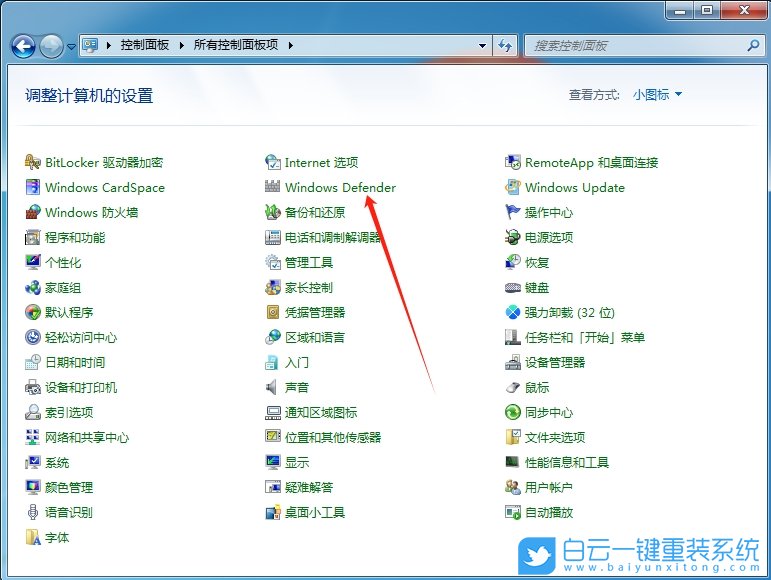Click the 声音 speaker icon

272,387
